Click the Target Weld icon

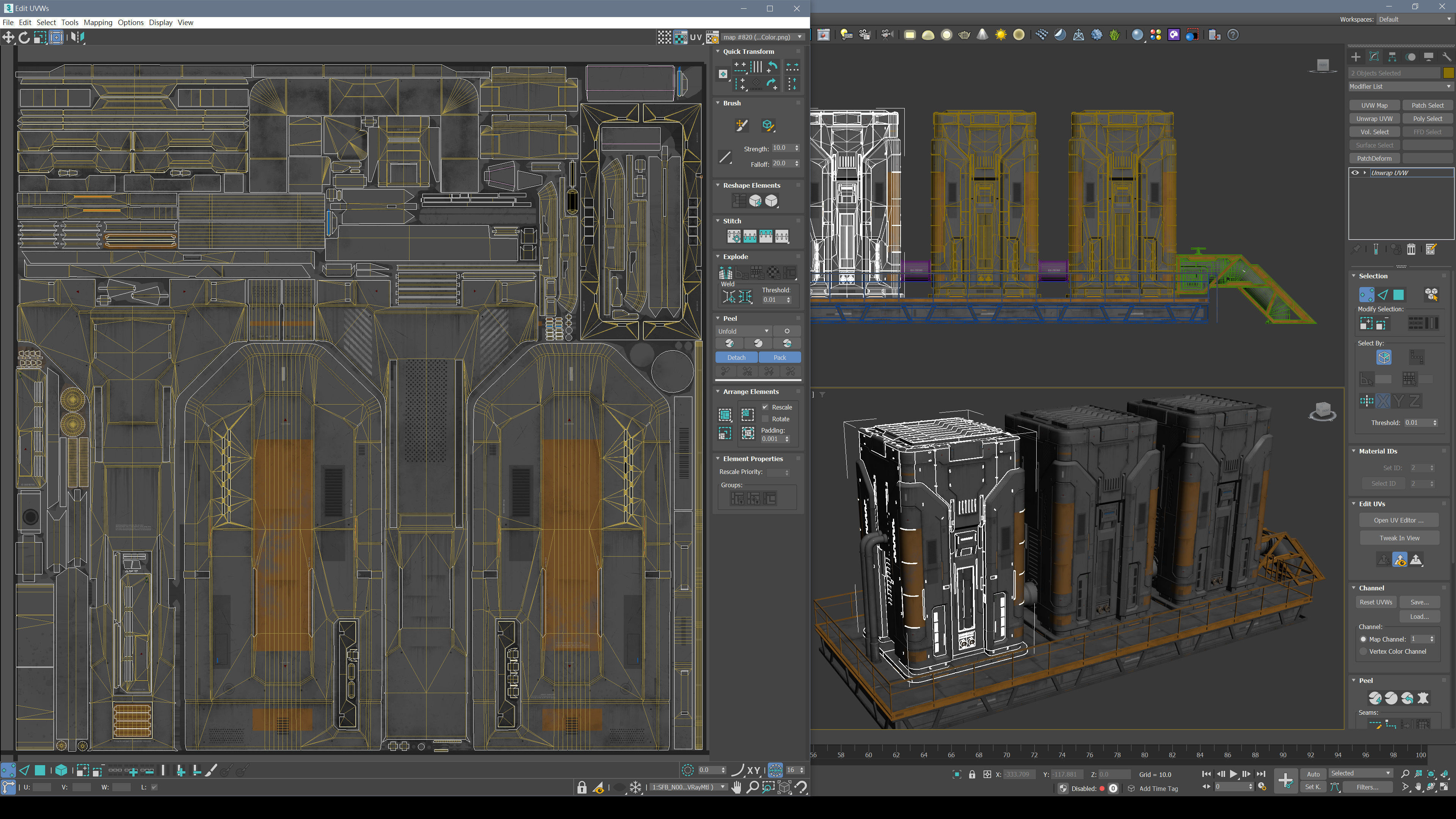tap(729, 296)
